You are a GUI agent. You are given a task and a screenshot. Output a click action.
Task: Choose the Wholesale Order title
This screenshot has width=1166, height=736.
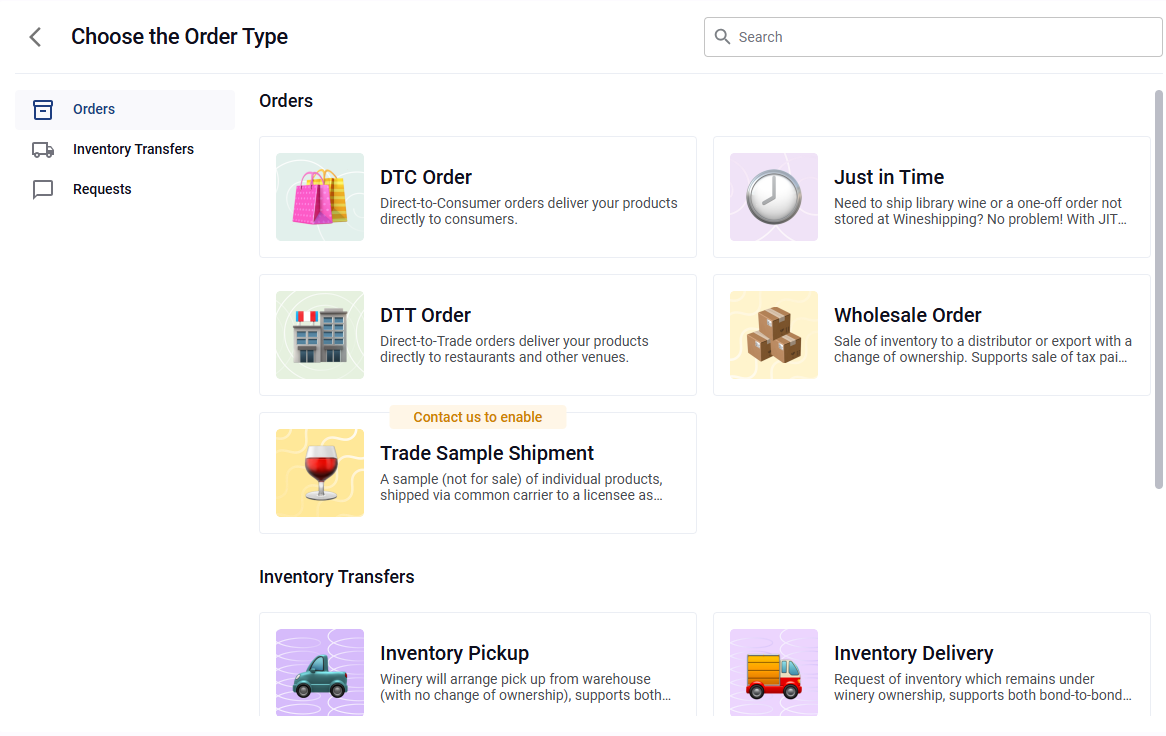908,315
